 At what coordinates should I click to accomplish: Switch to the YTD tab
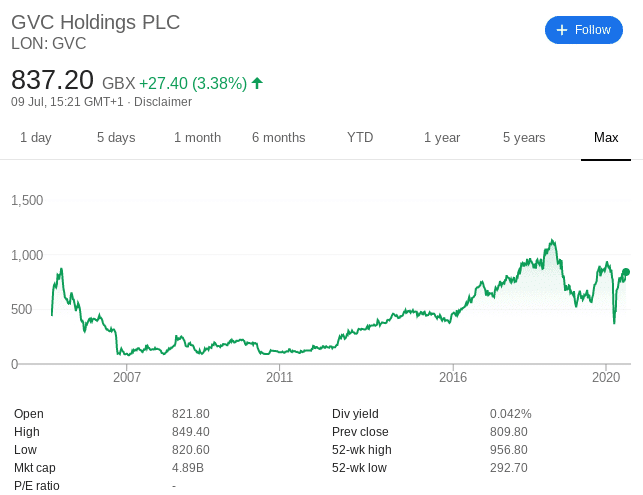click(x=360, y=137)
